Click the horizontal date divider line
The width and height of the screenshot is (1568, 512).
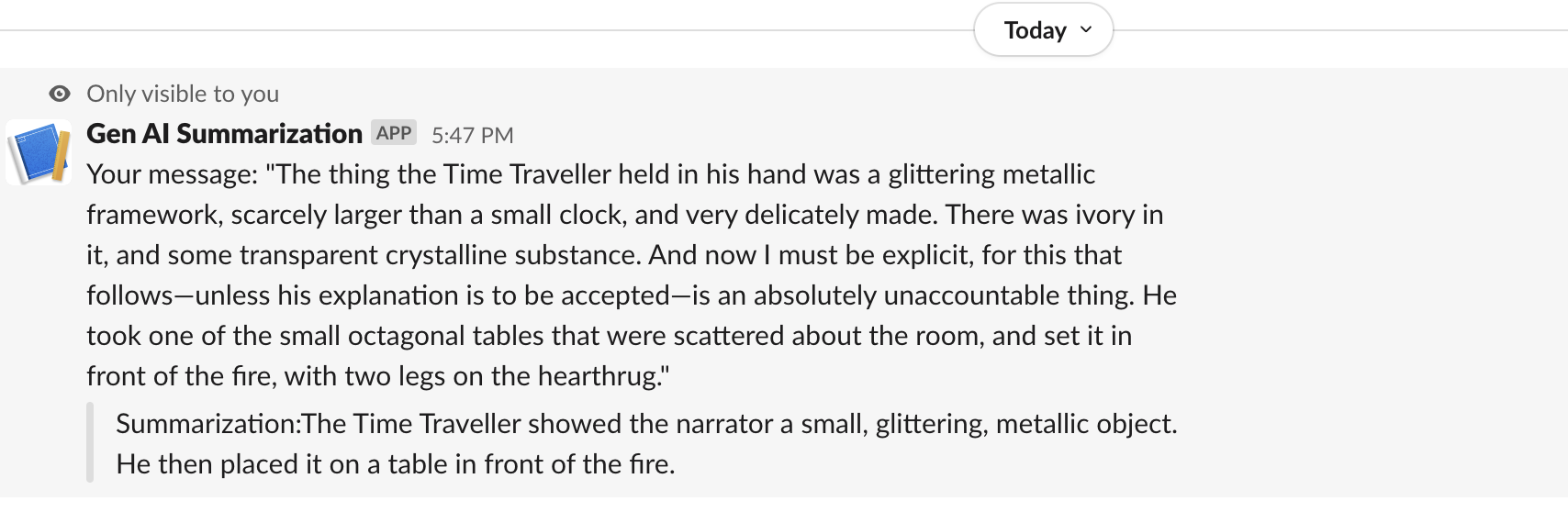pos(459,31)
